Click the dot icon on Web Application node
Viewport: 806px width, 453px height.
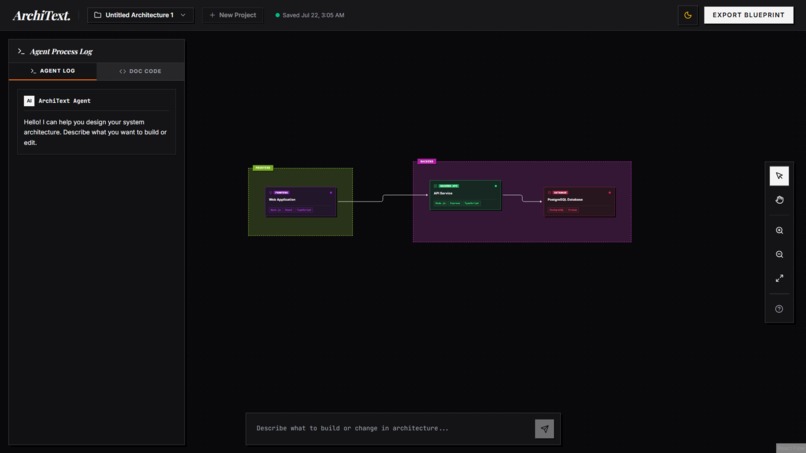(x=331, y=193)
